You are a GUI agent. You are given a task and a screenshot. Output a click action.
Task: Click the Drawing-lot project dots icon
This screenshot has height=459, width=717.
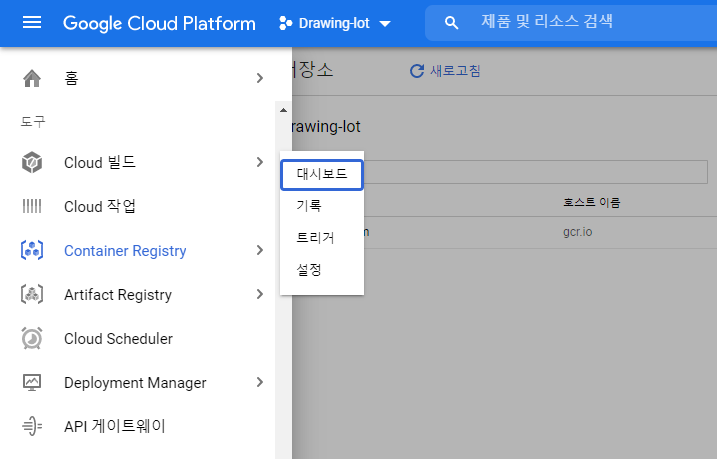pyautogui.click(x=285, y=23)
